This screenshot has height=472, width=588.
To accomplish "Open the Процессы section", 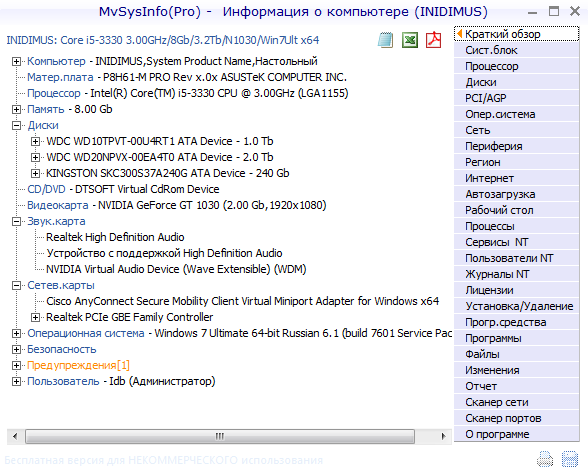I will coord(516,226).
